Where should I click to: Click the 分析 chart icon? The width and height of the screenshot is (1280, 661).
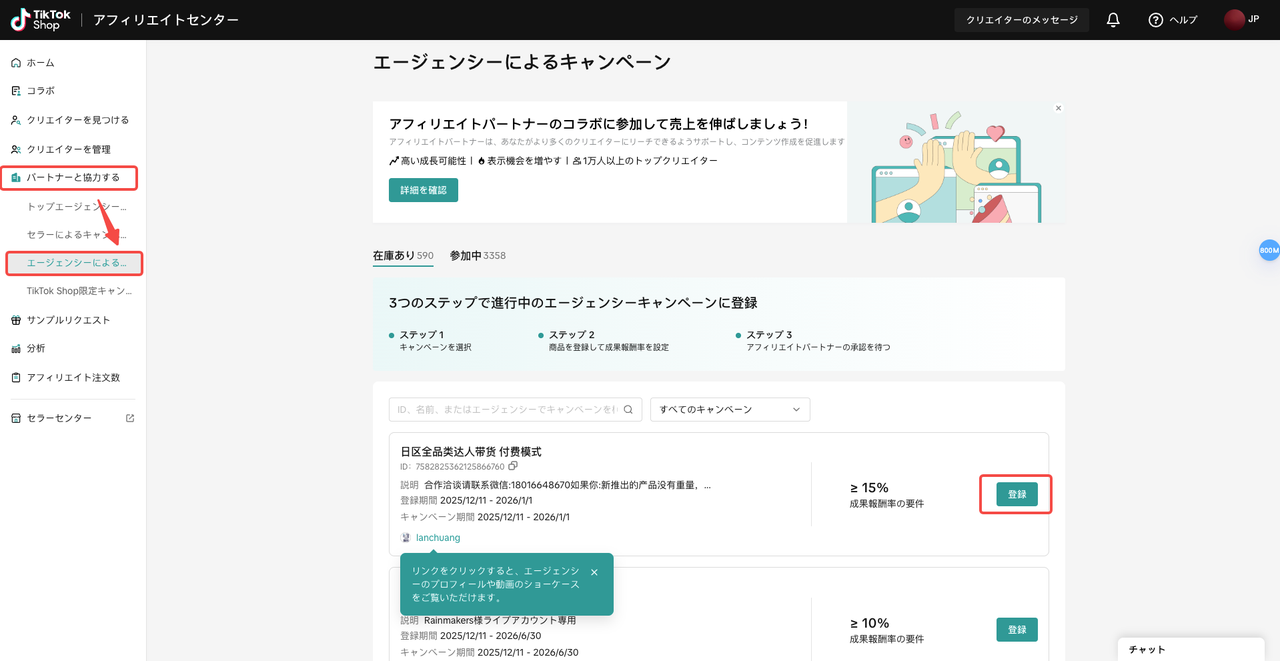click(x=16, y=349)
